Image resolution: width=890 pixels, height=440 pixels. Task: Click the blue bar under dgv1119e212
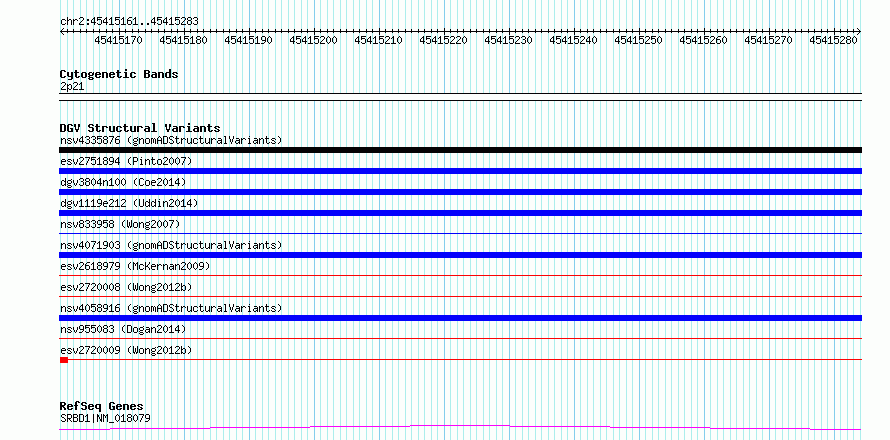(460, 213)
